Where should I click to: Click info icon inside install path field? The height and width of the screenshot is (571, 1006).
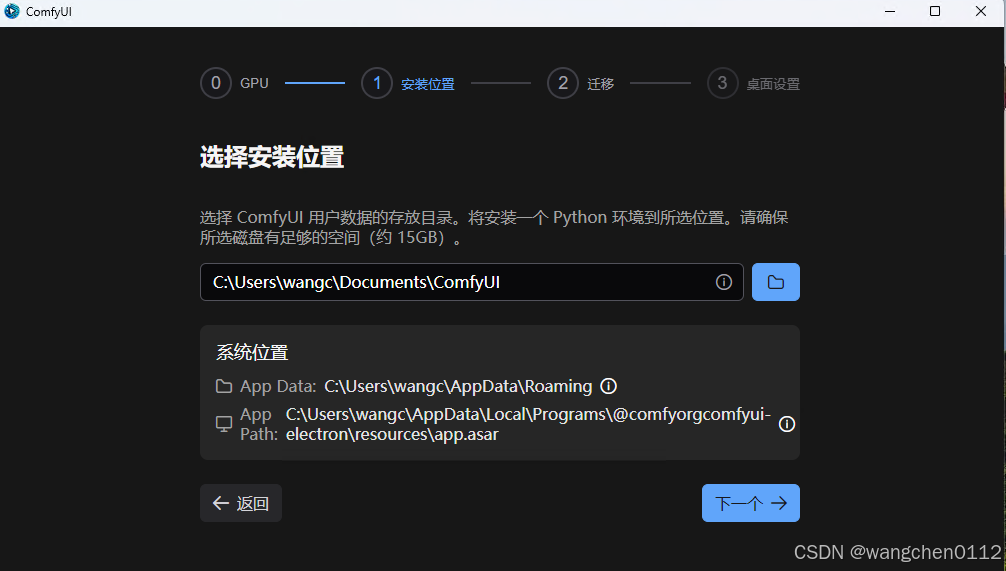(724, 282)
